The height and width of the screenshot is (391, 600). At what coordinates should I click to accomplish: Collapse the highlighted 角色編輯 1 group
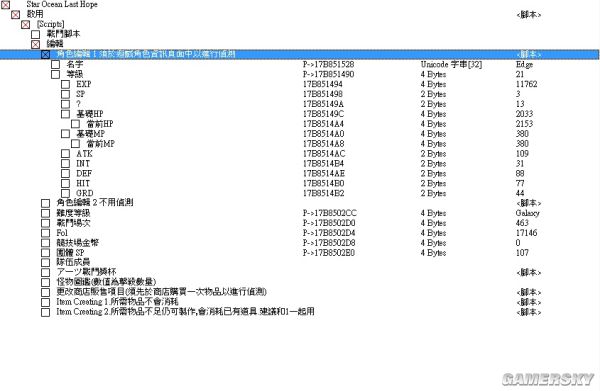point(45,54)
